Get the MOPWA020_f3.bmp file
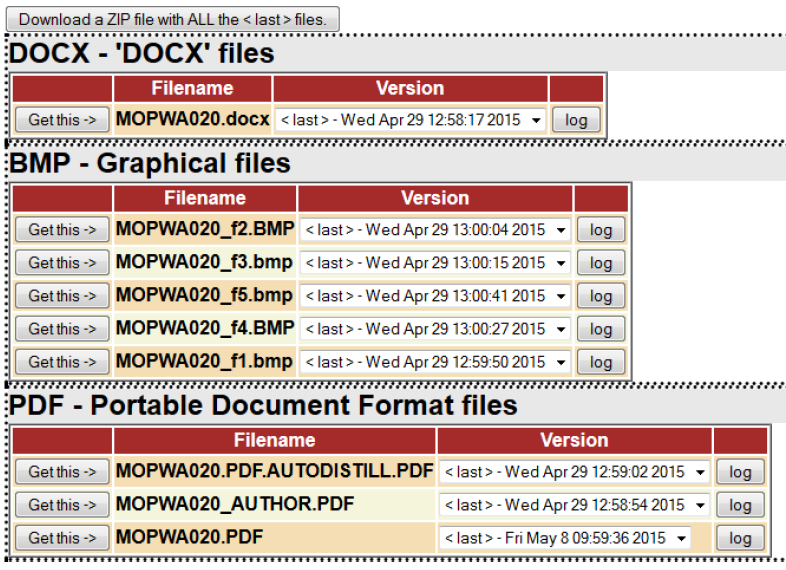The height and width of the screenshot is (570, 786). click(x=62, y=263)
